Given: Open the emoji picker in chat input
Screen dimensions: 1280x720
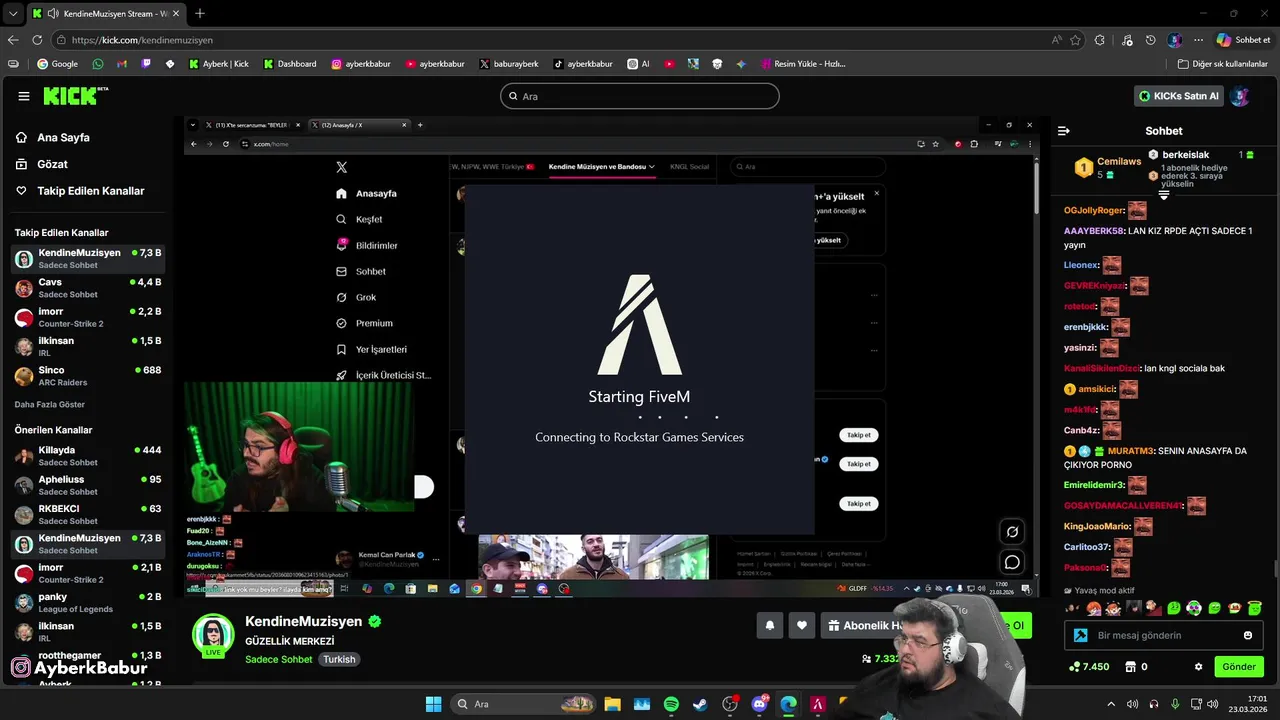Looking at the screenshot, I should click(1248, 635).
